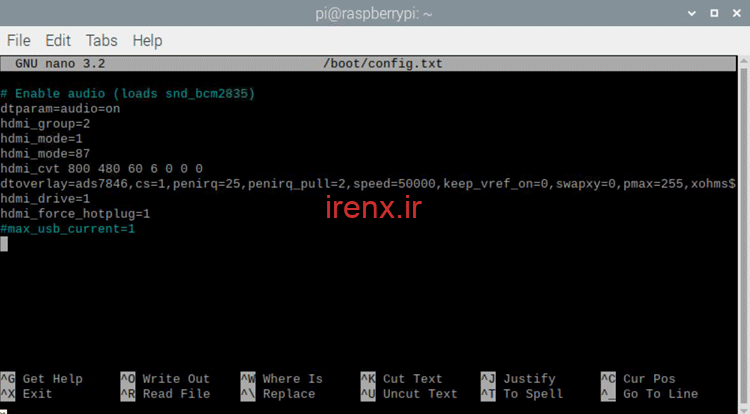This screenshot has width=750, height=414.
Task: Click the '#max_usb_current=1' line
Action: (x=67, y=229)
